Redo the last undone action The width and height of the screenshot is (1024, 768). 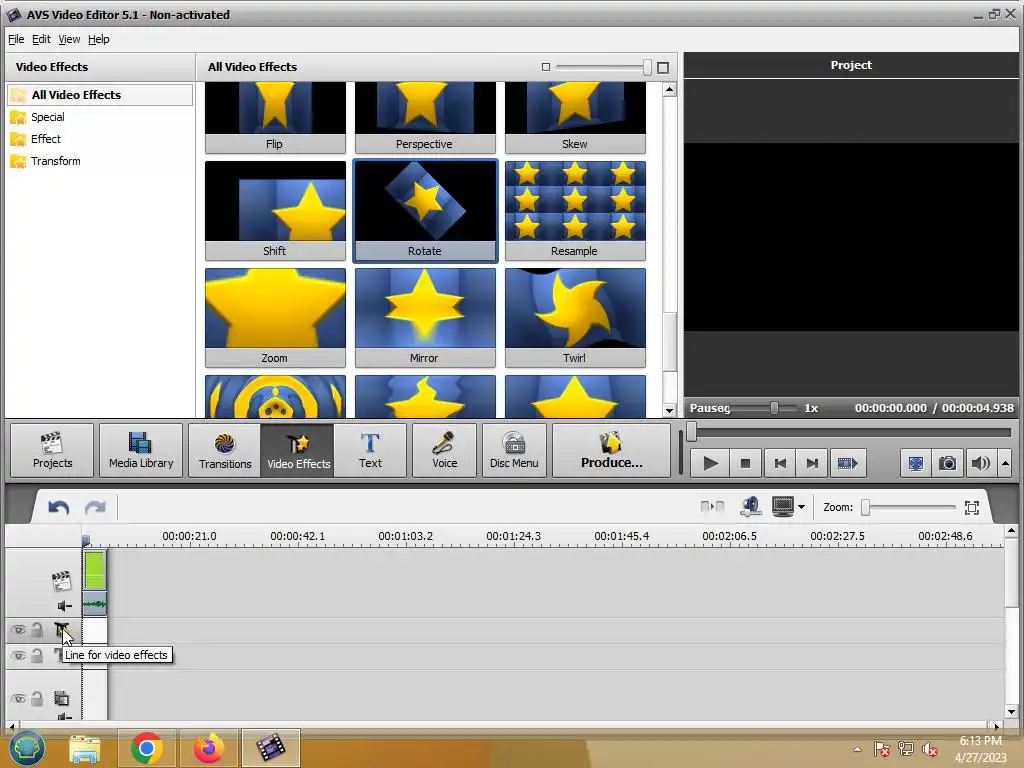[x=95, y=507]
